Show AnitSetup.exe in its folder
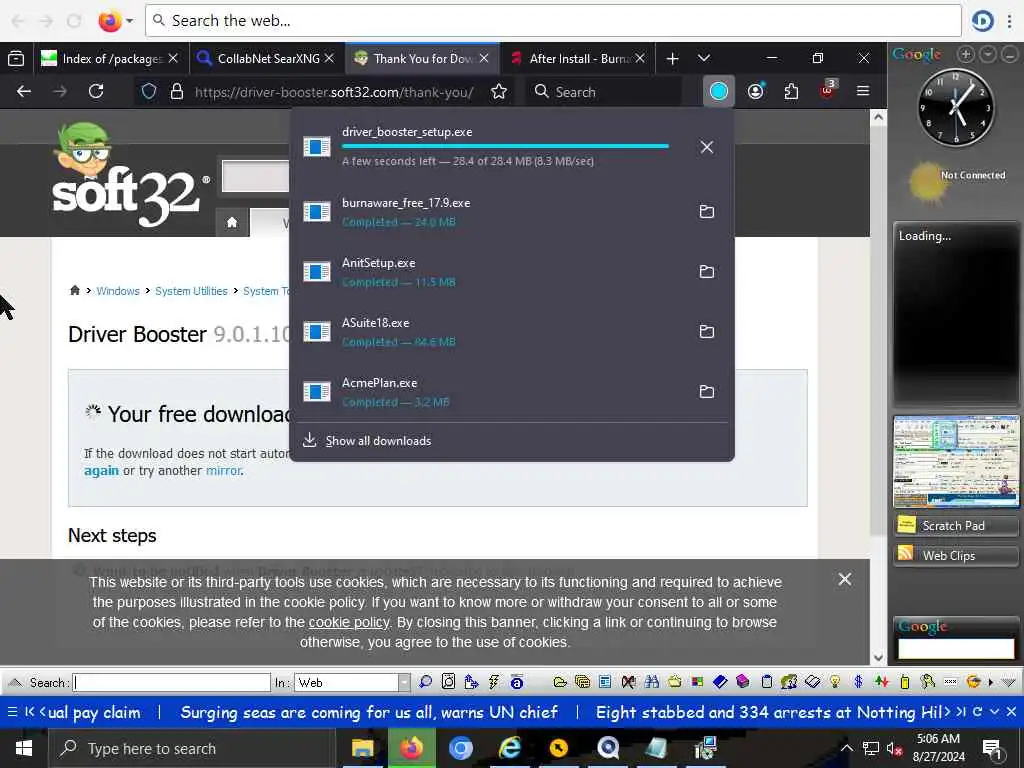The height and width of the screenshot is (768, 1024). 707,272
